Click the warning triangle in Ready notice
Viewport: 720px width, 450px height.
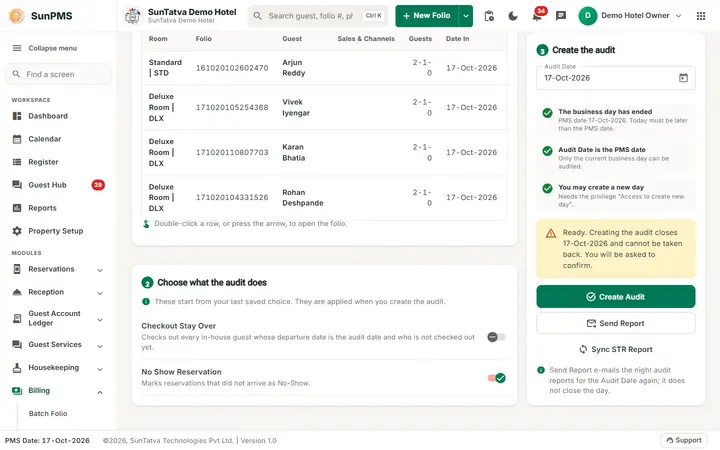[x=551, y=233]
